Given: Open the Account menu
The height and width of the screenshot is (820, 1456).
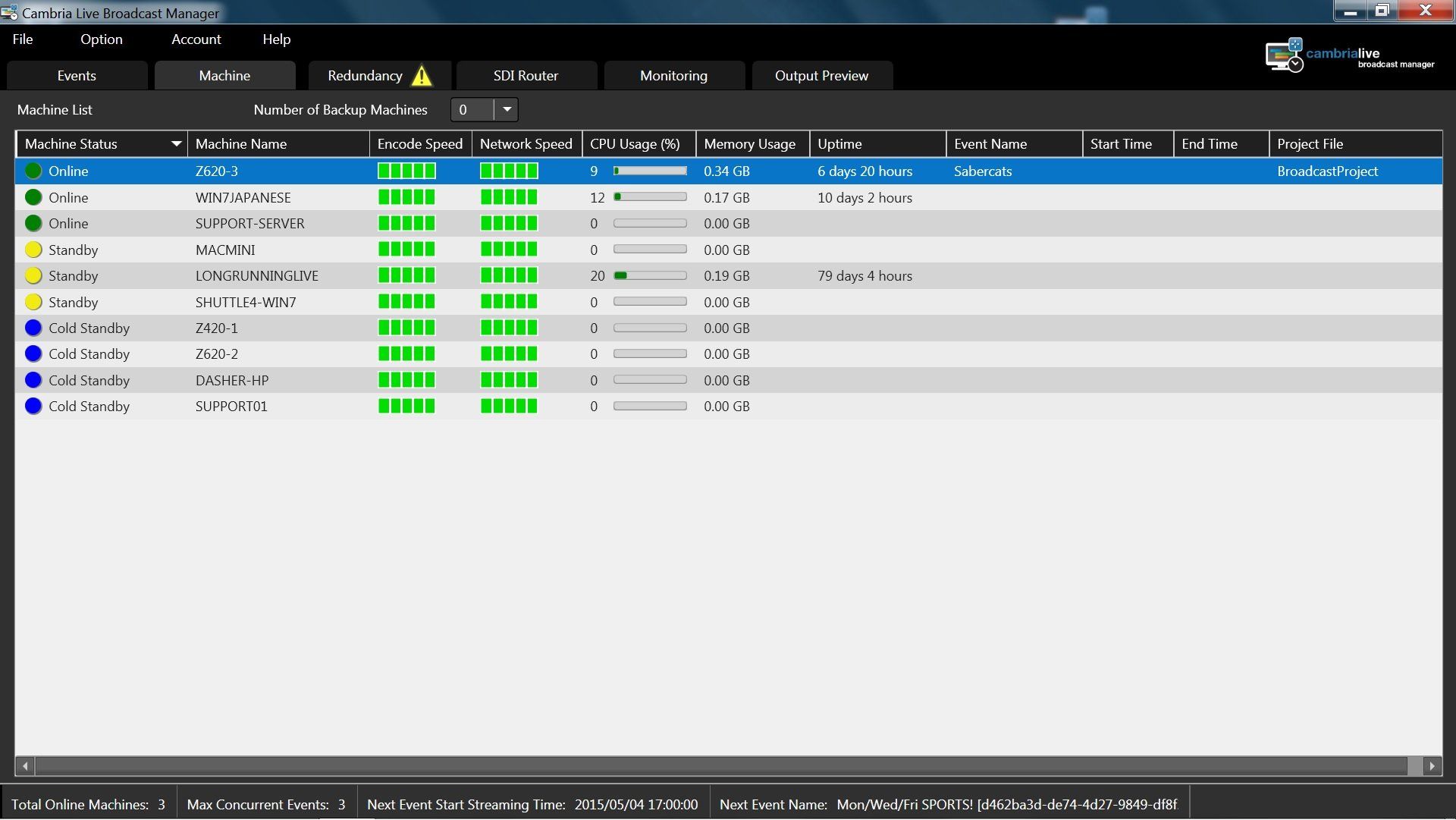Looking at the screenshot, I should click(x=196, y=39).
